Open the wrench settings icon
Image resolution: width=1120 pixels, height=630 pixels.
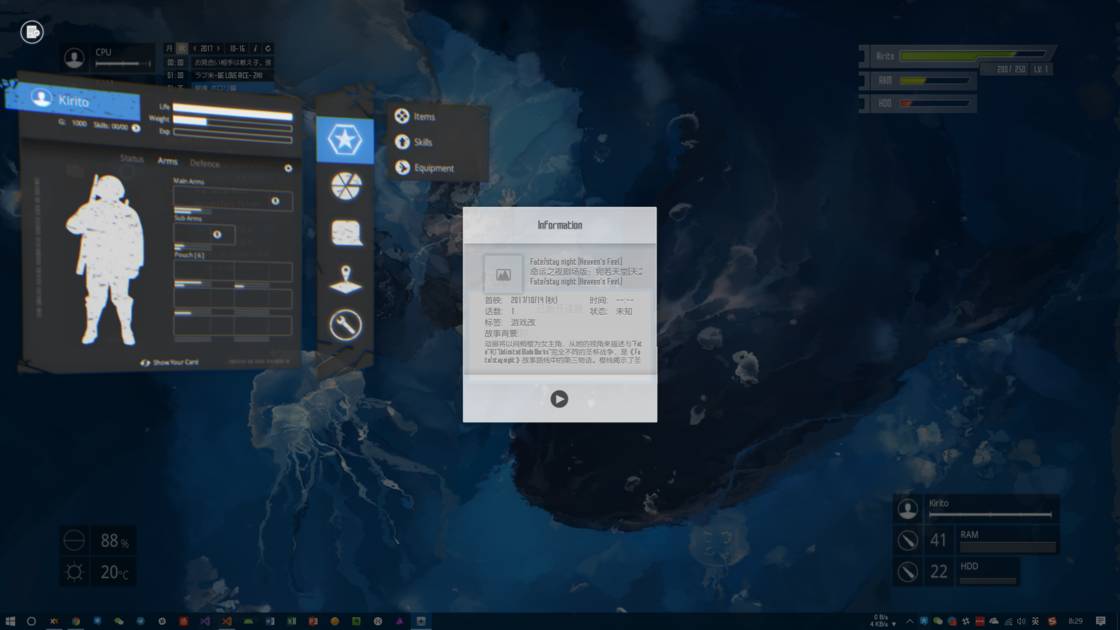pyautogui.click(x=345, y=326)
